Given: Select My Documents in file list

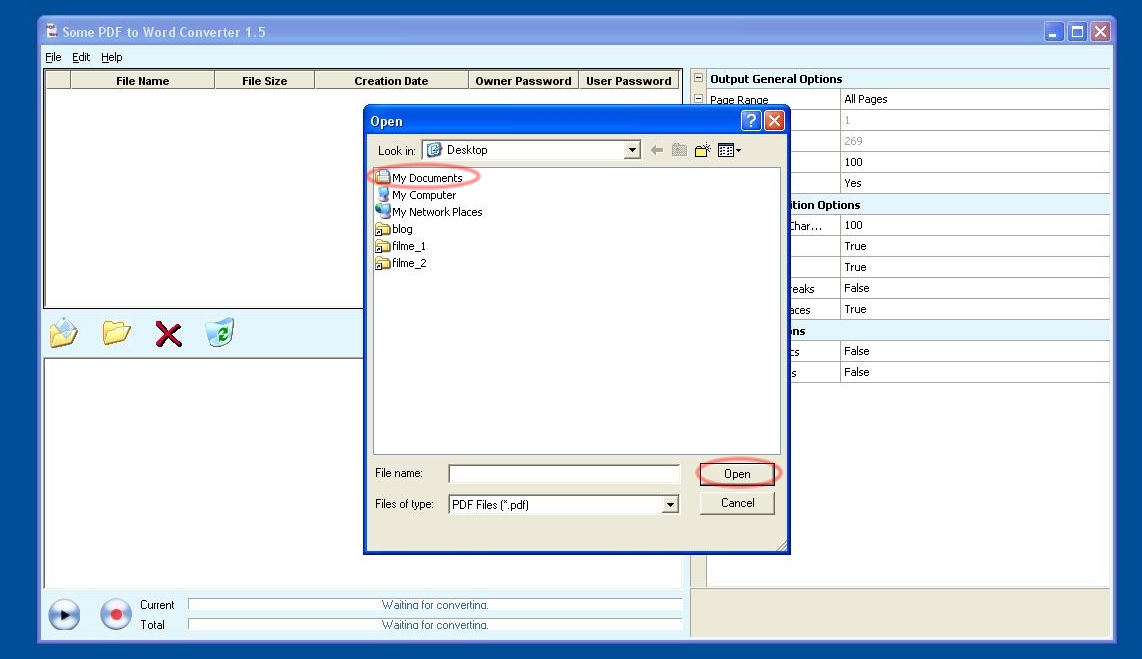Looking at the screenshot, I should click(420, 178).
